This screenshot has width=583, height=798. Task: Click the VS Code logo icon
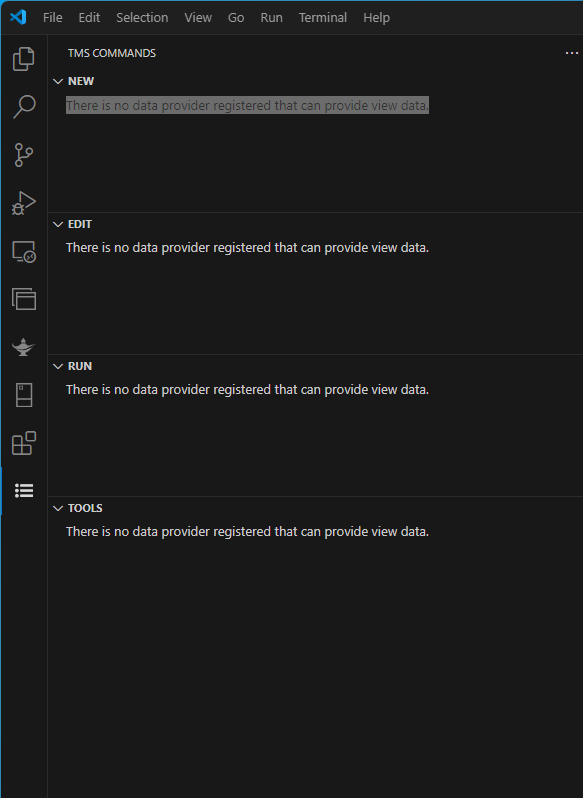(18, 17)
